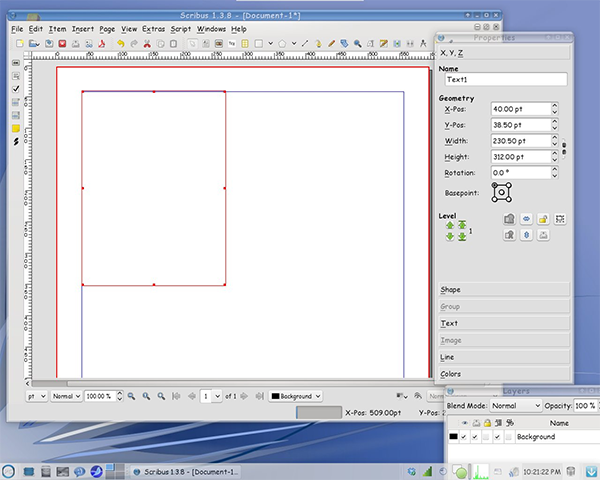600x480 pixels.
Task: Toggle the keep-ratio chain beside Width and Height
Action: (x=564, y=149)
